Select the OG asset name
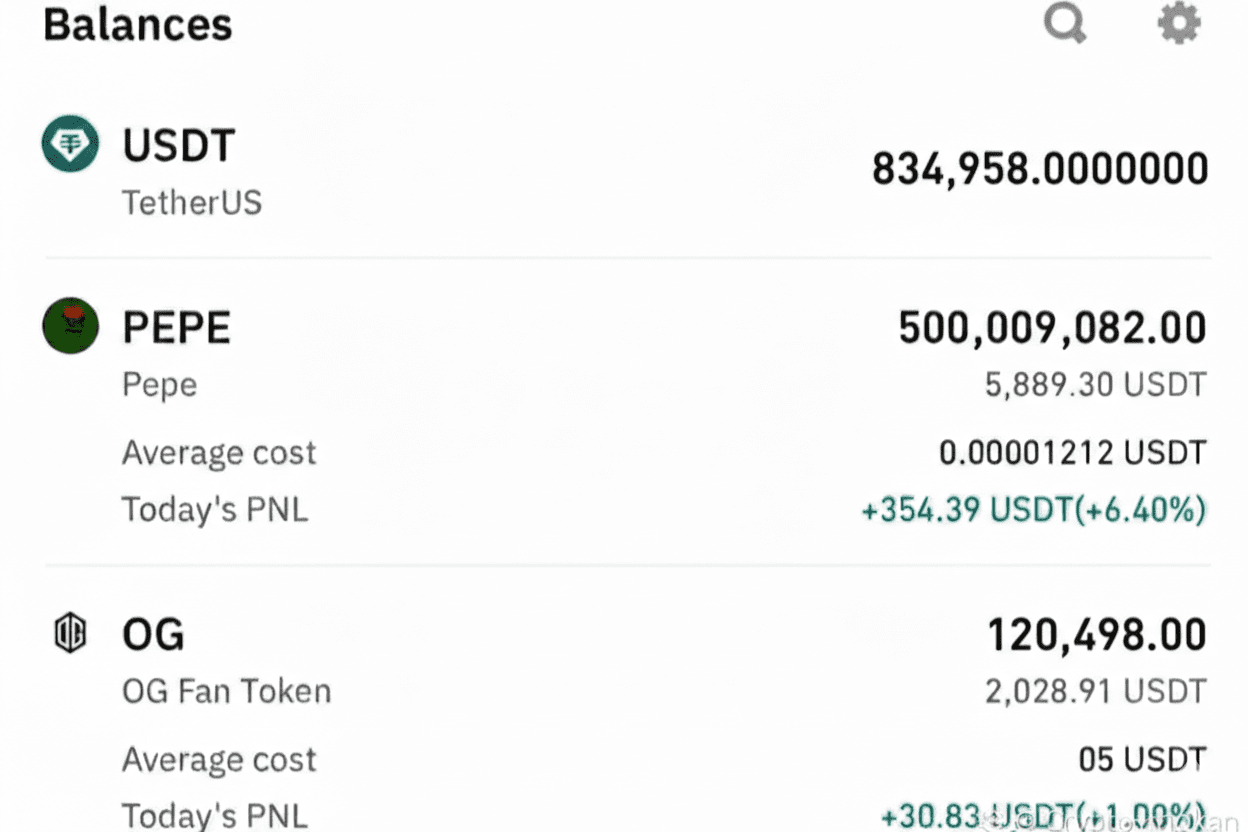Image resolution: width=1248 pixels, height=832 pixels. (153, 635)
